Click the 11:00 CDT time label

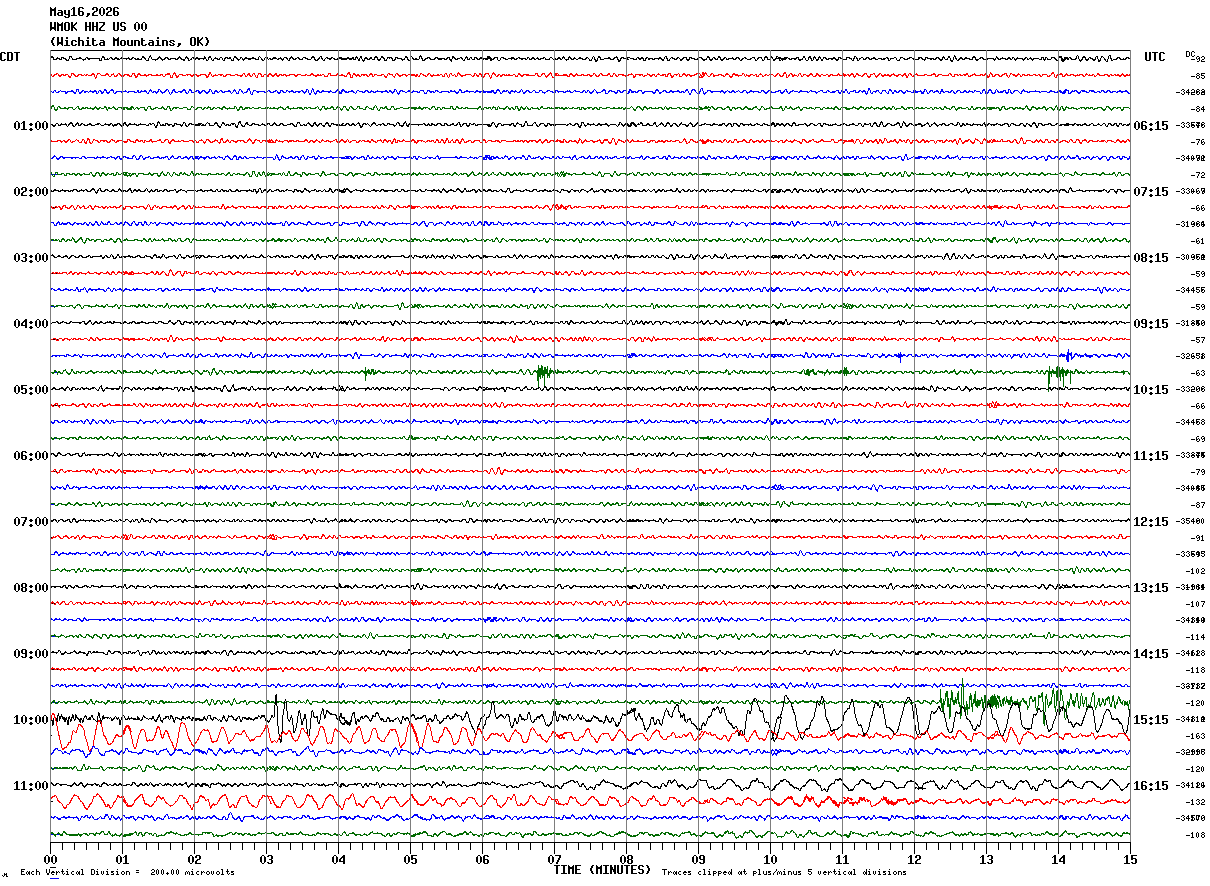tap(30, 786)
